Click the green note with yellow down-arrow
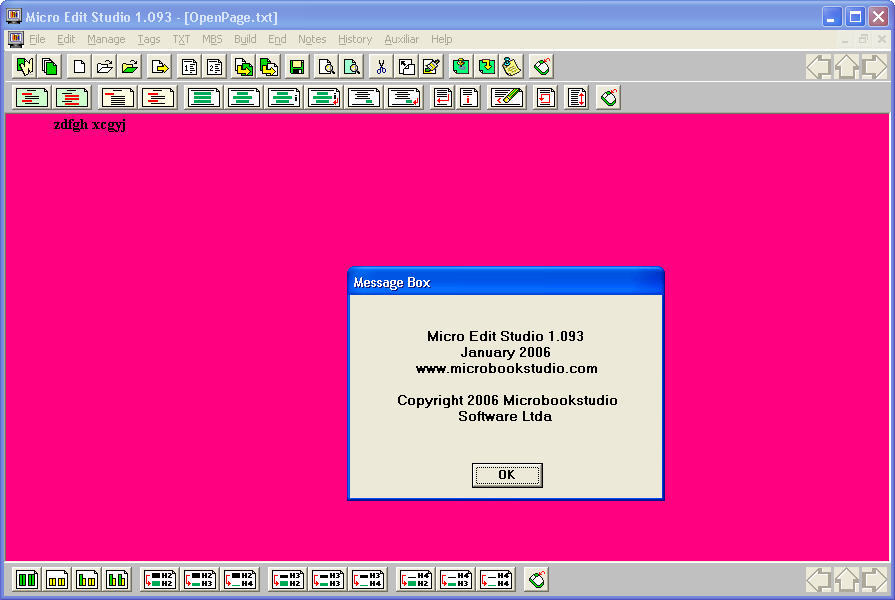Viewport: 895px width, 600px height. tap(486, 67)
